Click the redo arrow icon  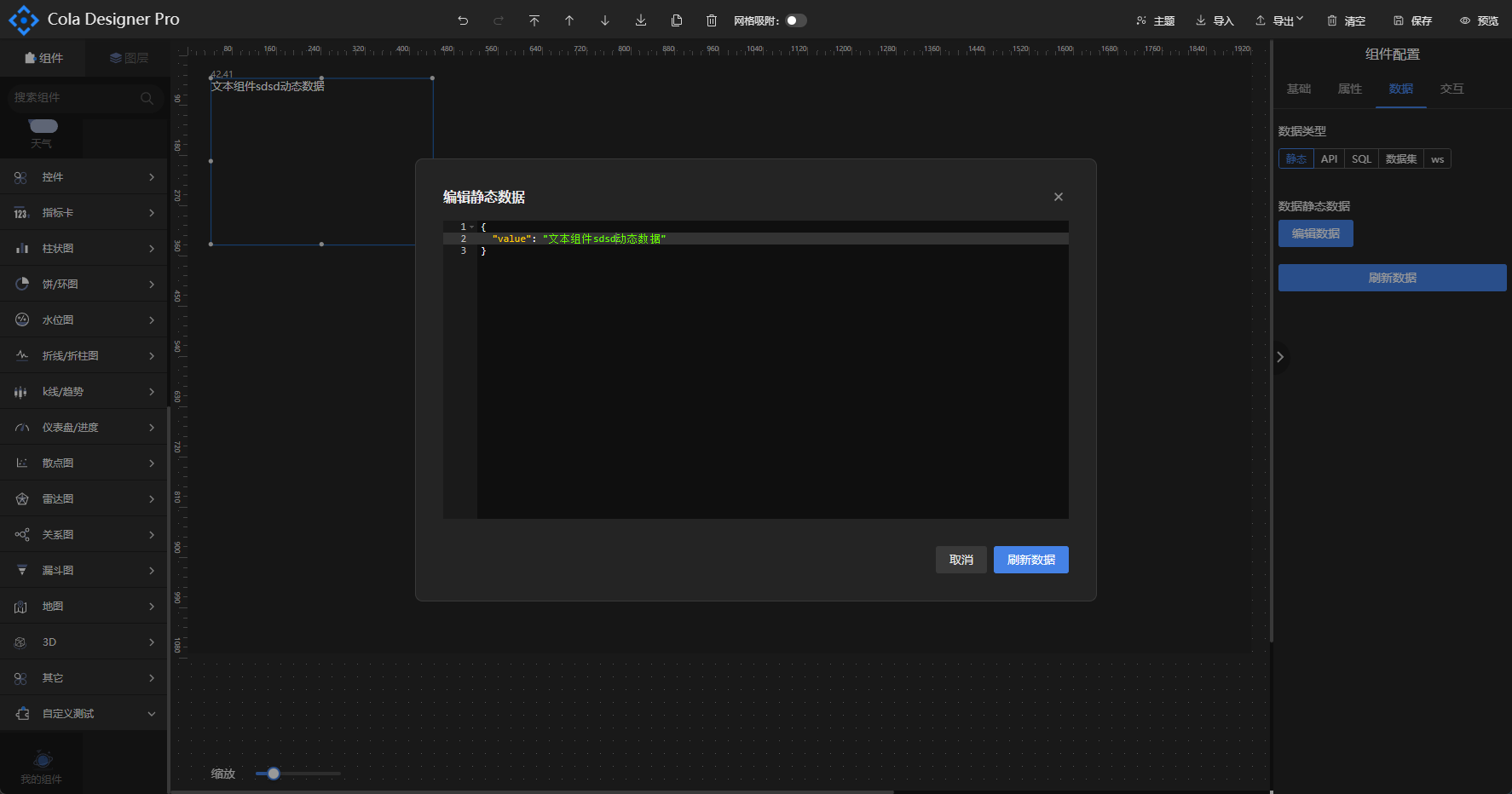499,20
